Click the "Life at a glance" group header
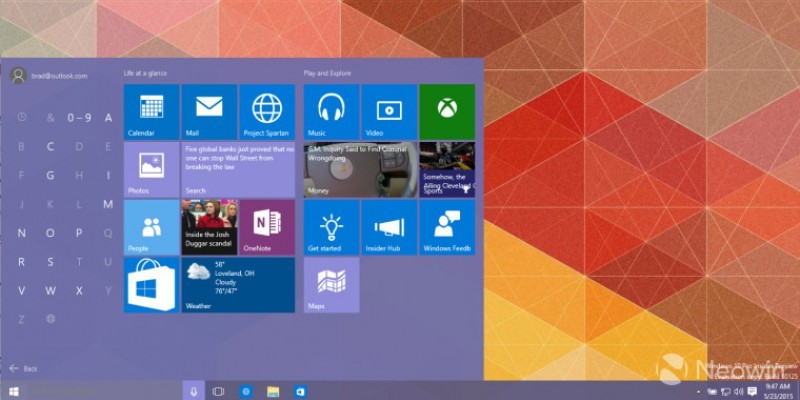This screenshot has height=400, width=800. [x=145, y=73]
